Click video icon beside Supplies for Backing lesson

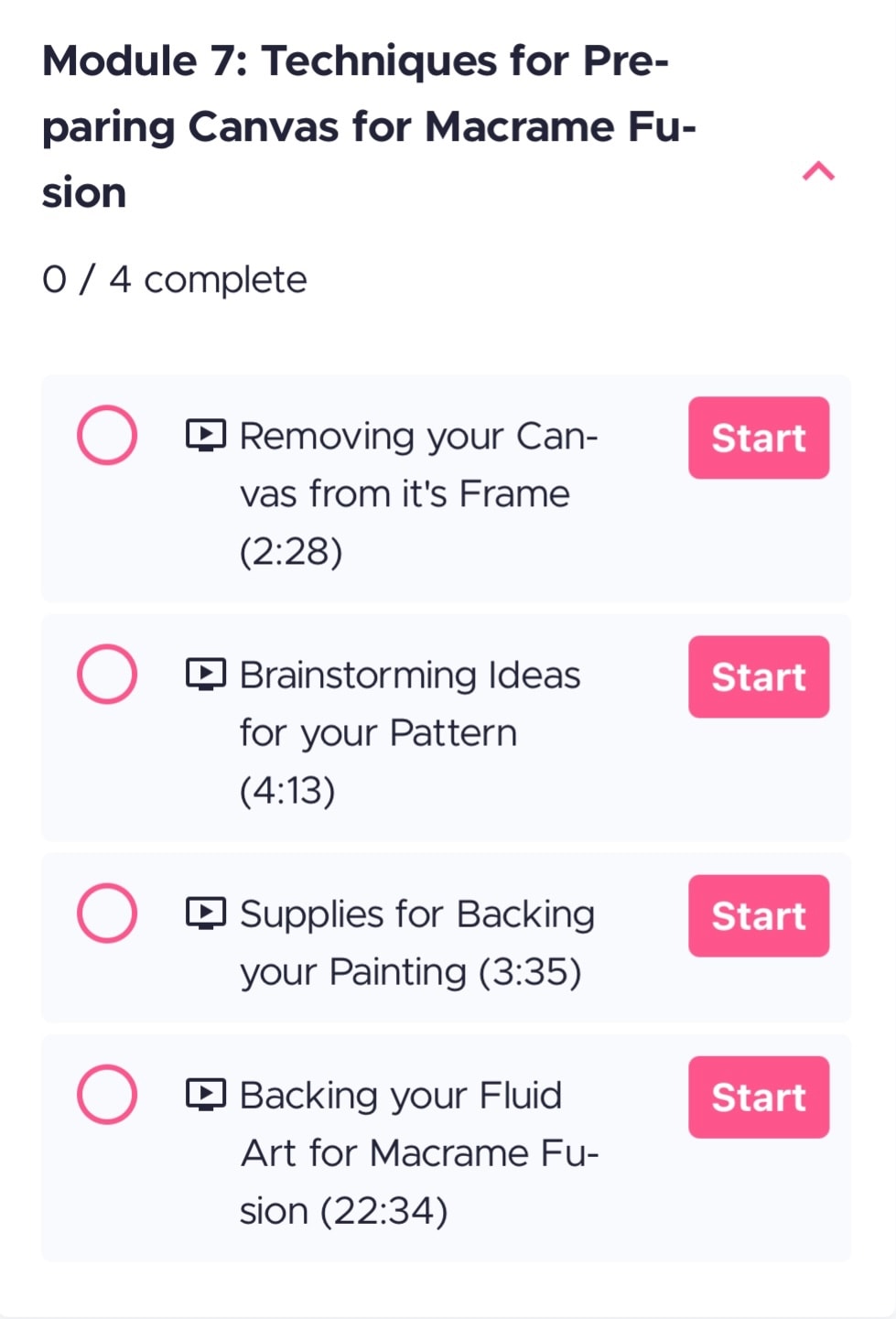tap(206, 913)
